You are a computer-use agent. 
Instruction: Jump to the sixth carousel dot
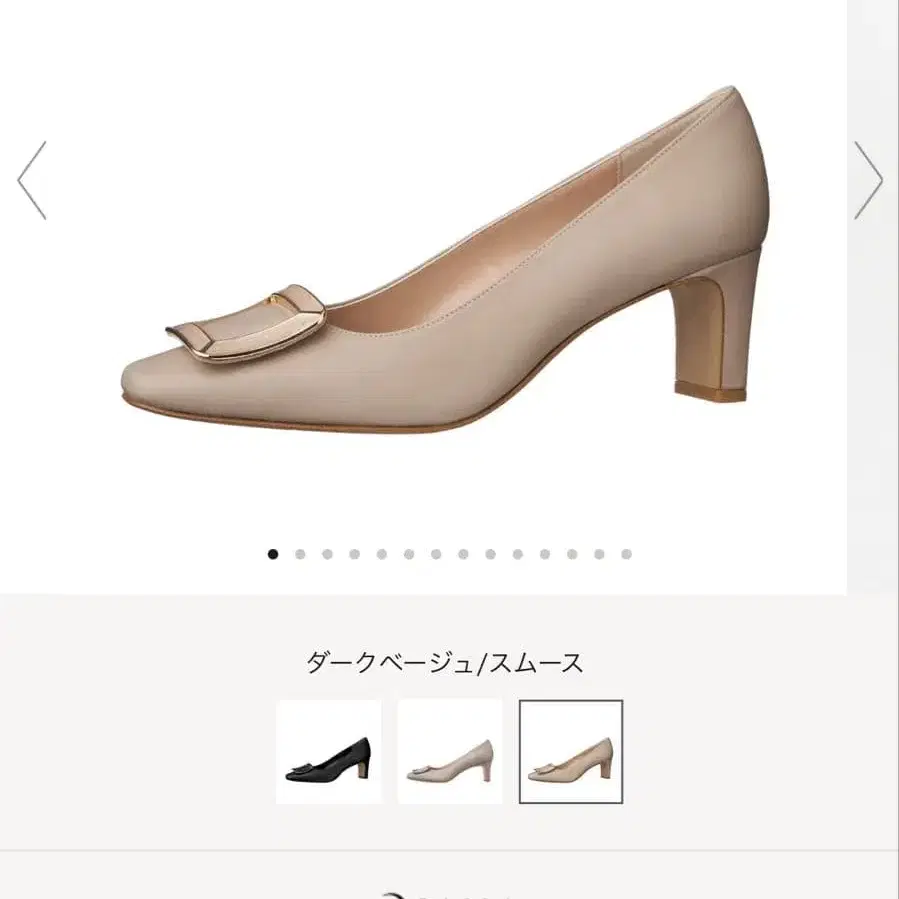409,554
